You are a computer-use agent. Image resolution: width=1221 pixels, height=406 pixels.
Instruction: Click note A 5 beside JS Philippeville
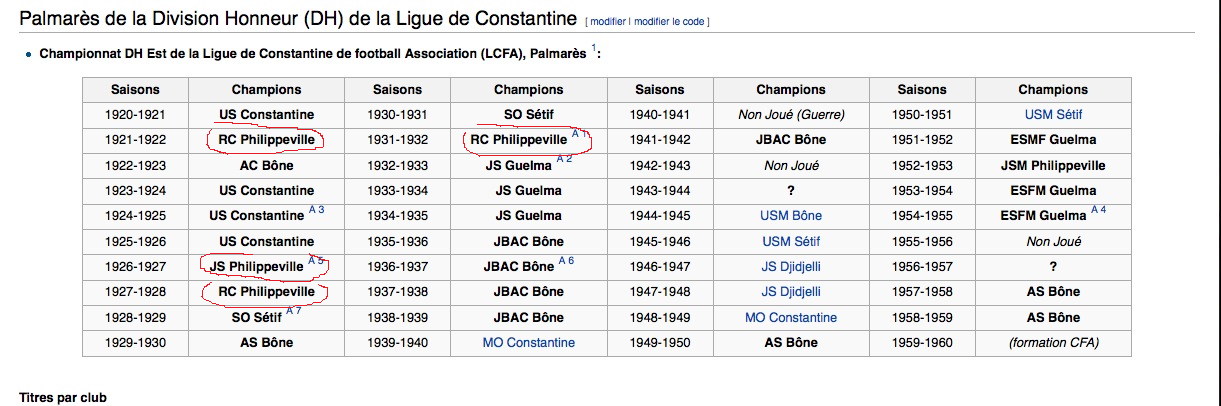[x=317, y=261]
